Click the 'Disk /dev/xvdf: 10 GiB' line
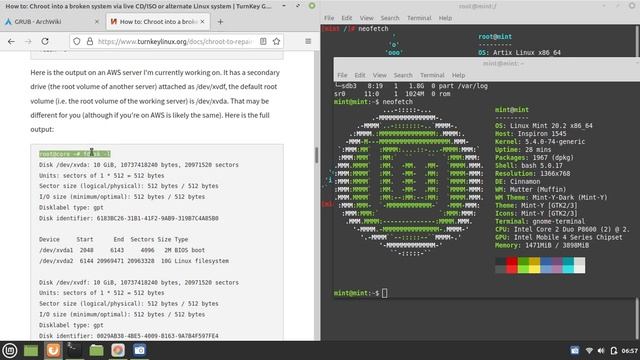The image size is (640, 360). point(139,282)
